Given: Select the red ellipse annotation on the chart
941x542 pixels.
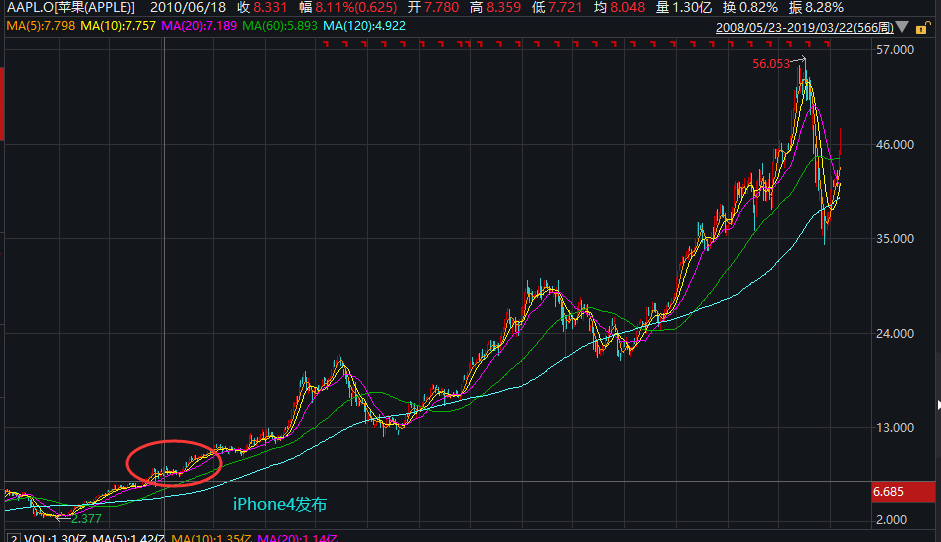Looking at the screenshot, I should (172, 461).
